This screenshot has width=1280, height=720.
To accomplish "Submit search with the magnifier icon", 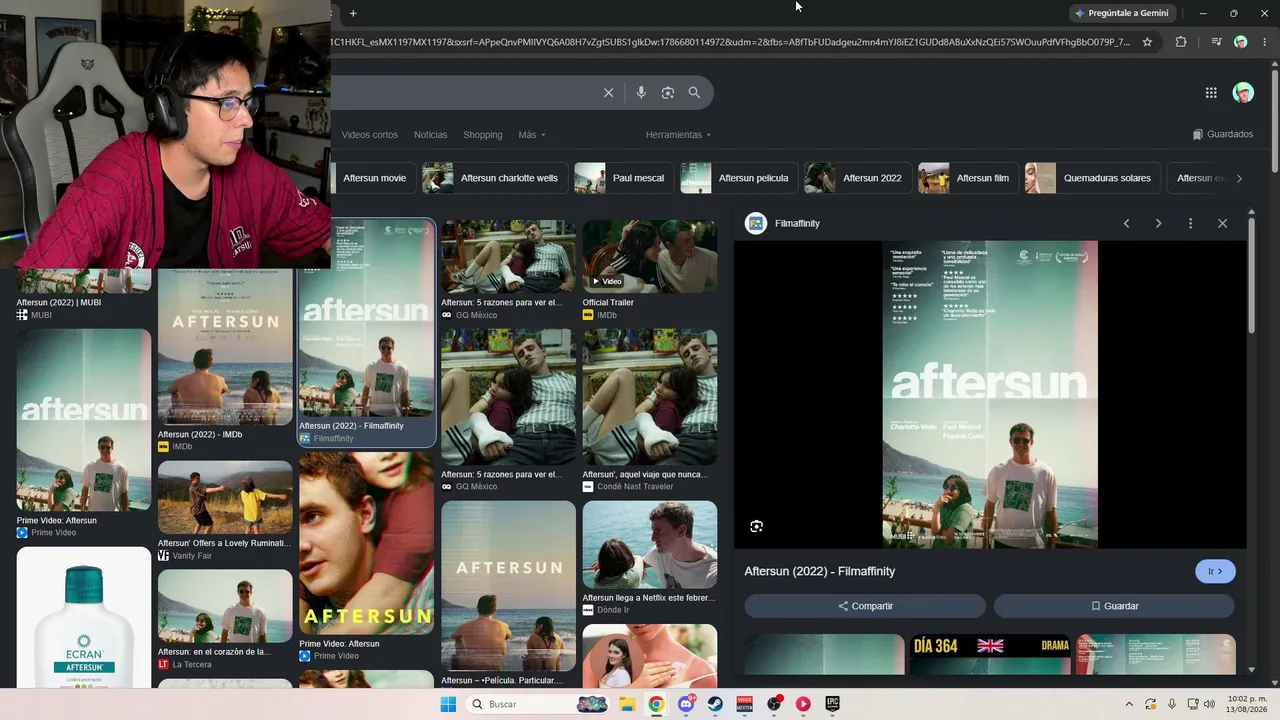I will 694,93.
